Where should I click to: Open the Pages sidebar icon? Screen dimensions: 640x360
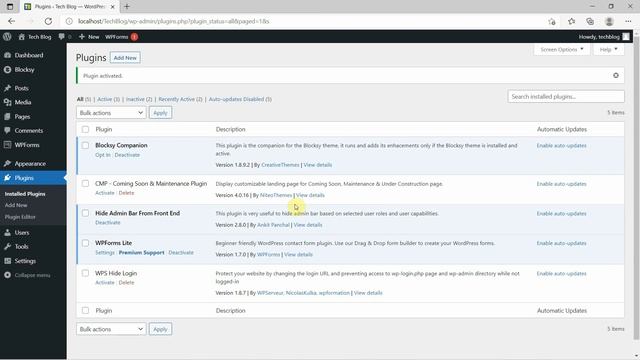tap(7, 117)
